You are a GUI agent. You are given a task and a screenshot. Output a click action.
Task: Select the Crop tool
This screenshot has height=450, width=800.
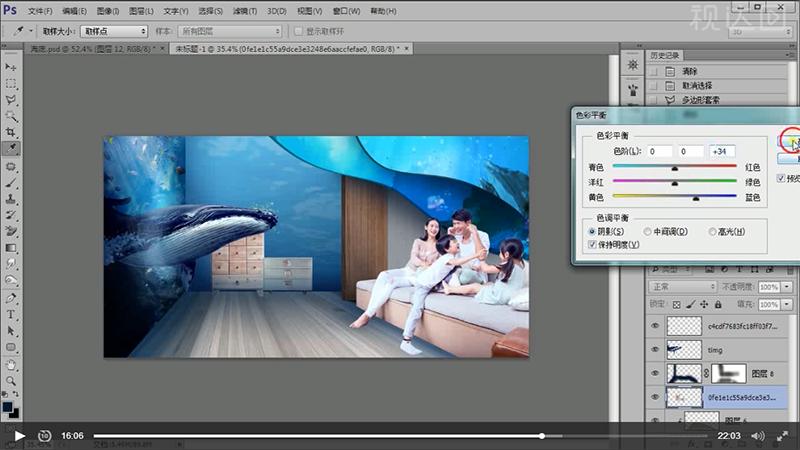click(11, 133)
